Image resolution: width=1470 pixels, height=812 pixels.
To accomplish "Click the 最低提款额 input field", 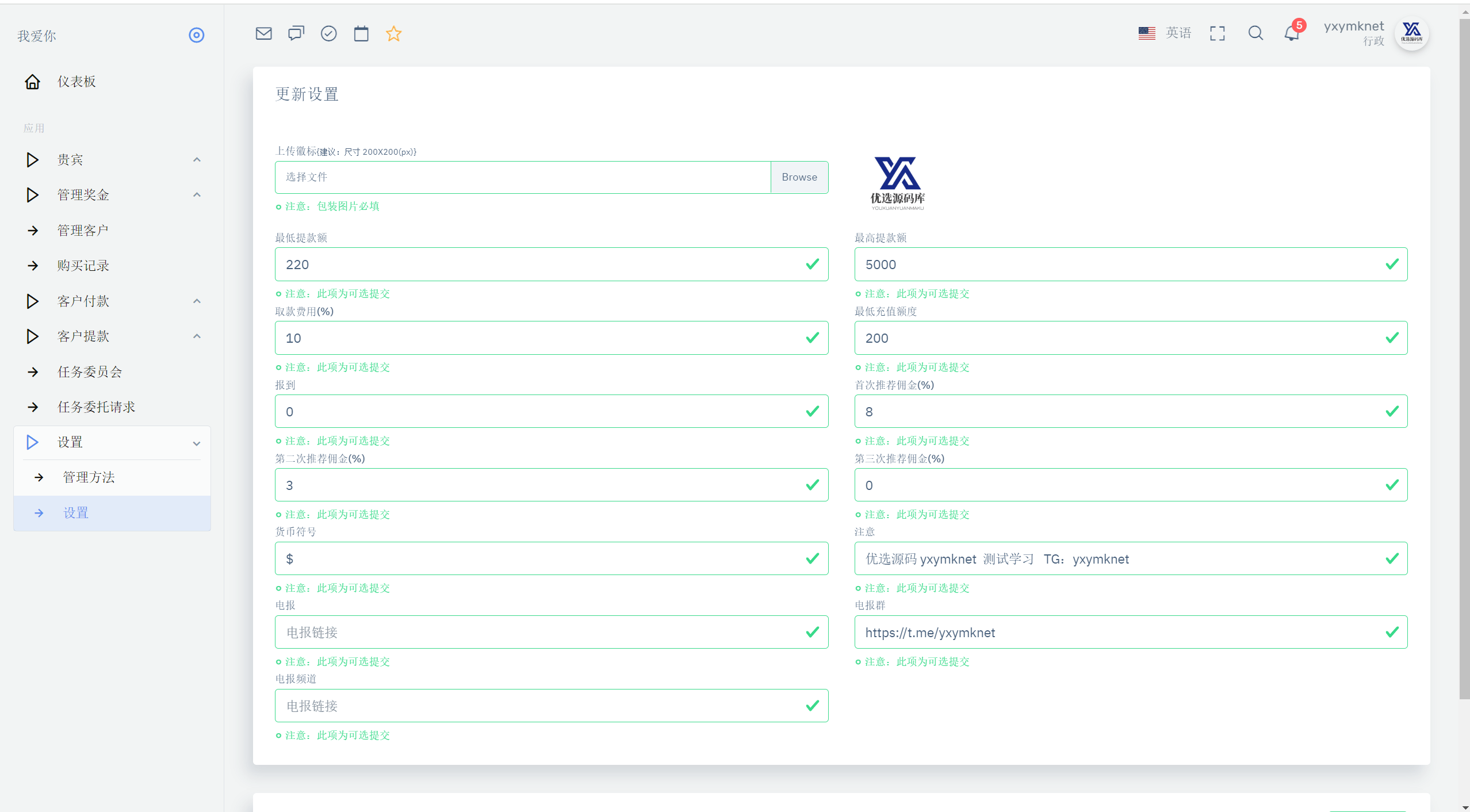I will pyautogui.click(x=552, y=265).
